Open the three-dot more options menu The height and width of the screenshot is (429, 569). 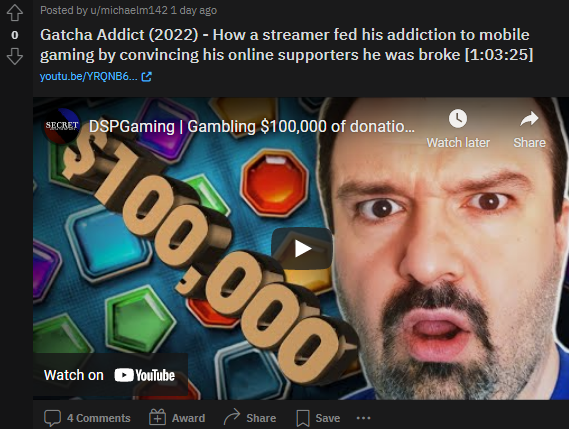coord(363,418)
